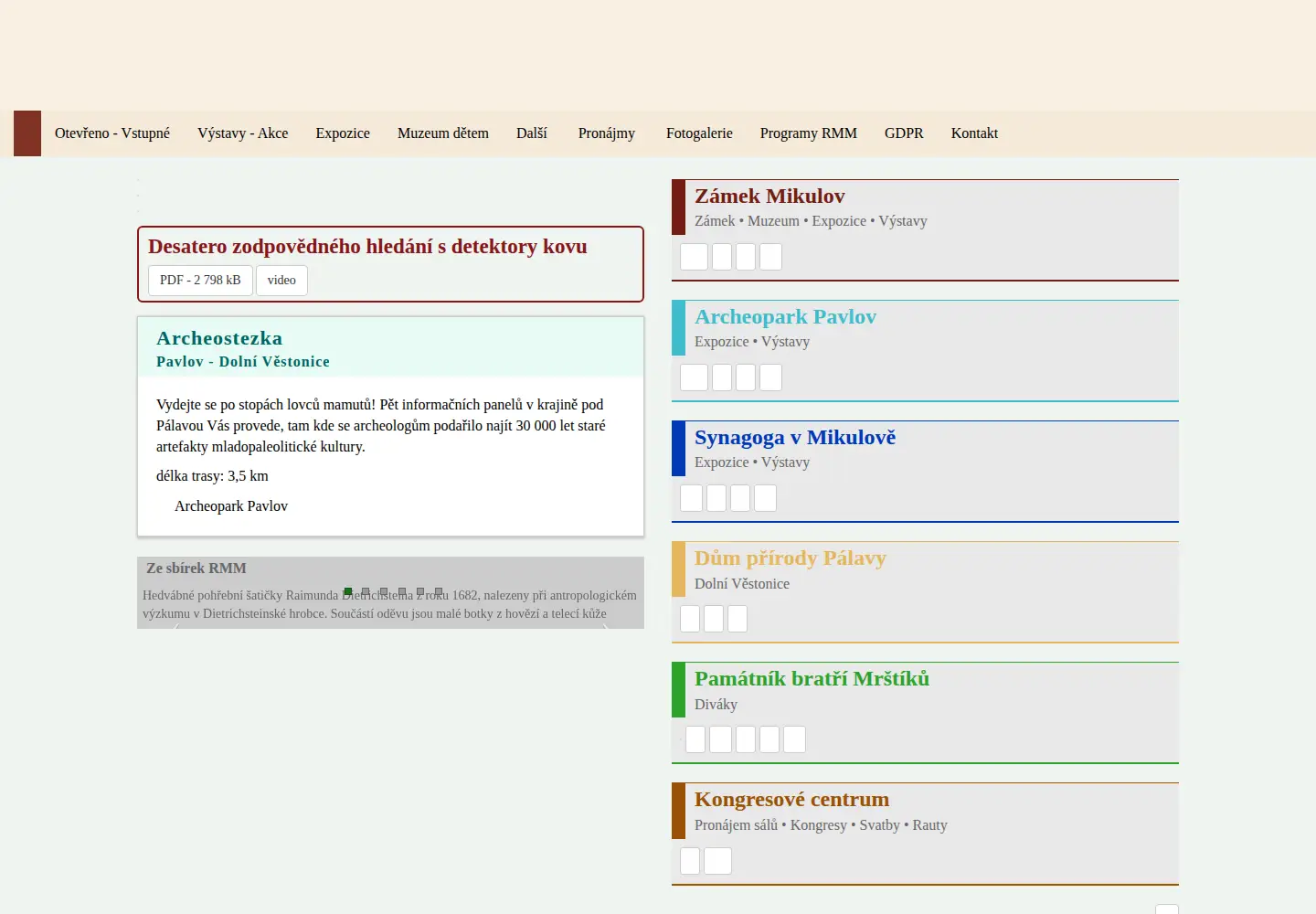Click the video button

click(x=281, y=281)
